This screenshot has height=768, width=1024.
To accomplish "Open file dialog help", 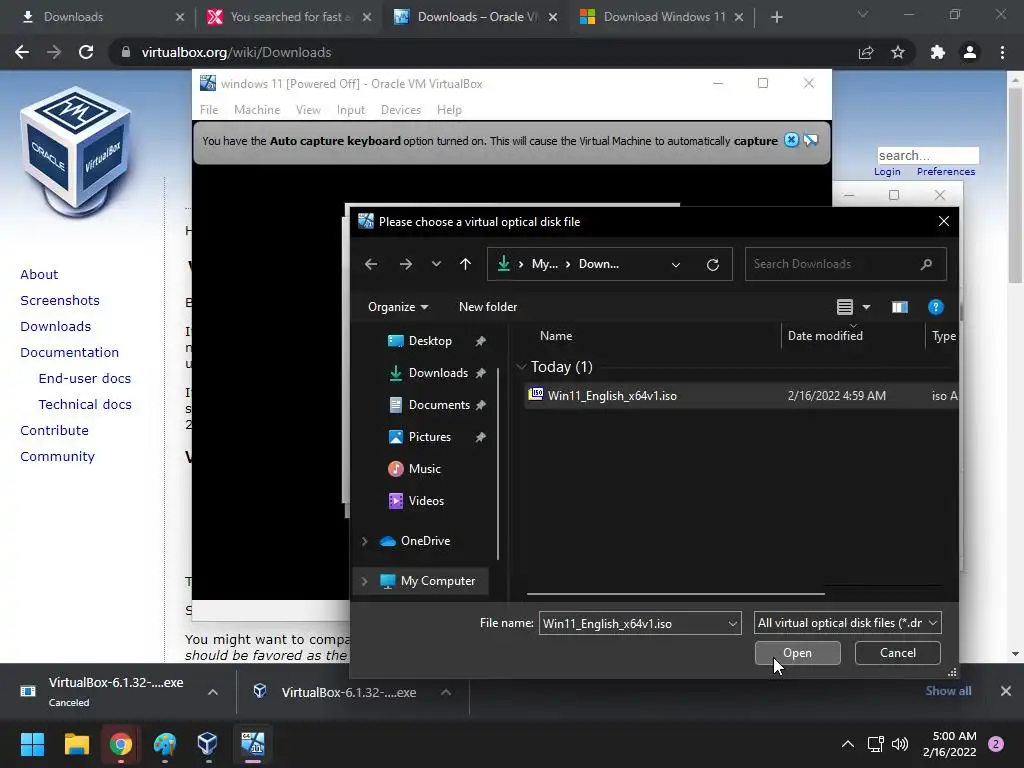I will point(935,307).
